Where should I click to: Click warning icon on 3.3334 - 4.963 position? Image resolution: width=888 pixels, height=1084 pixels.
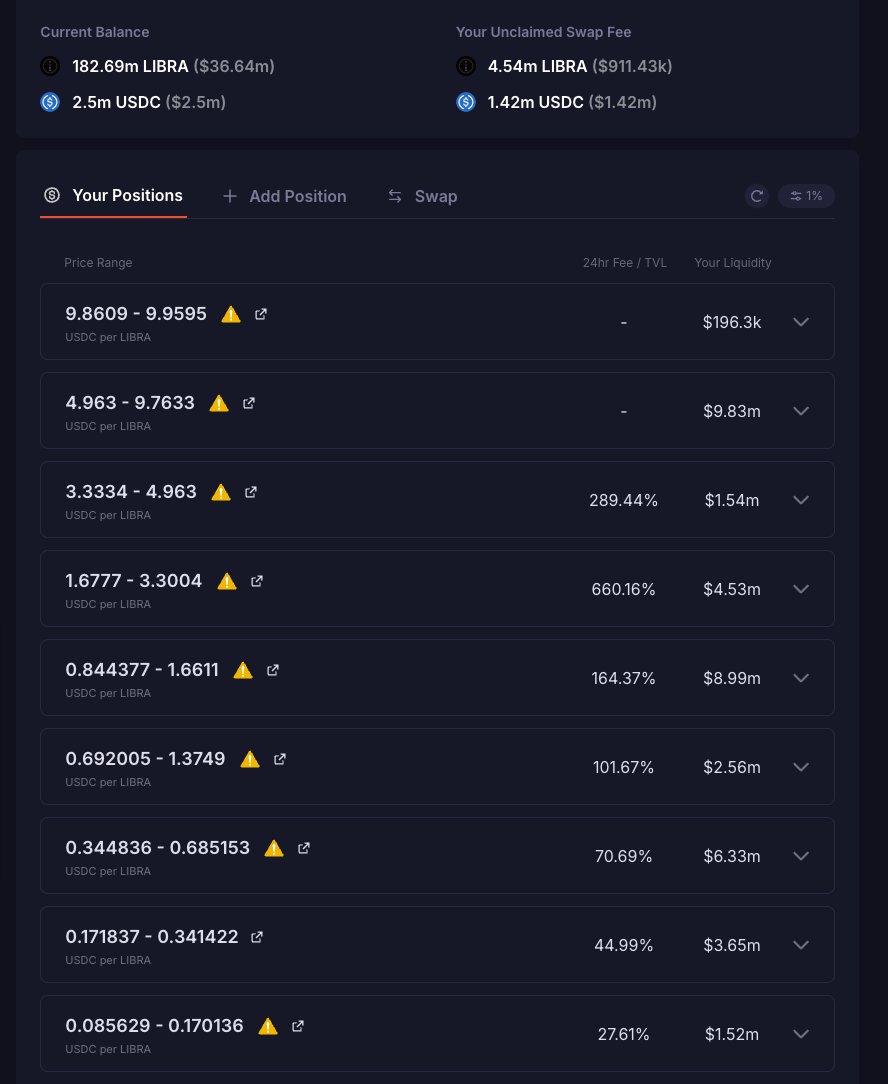tap(221, 492)
